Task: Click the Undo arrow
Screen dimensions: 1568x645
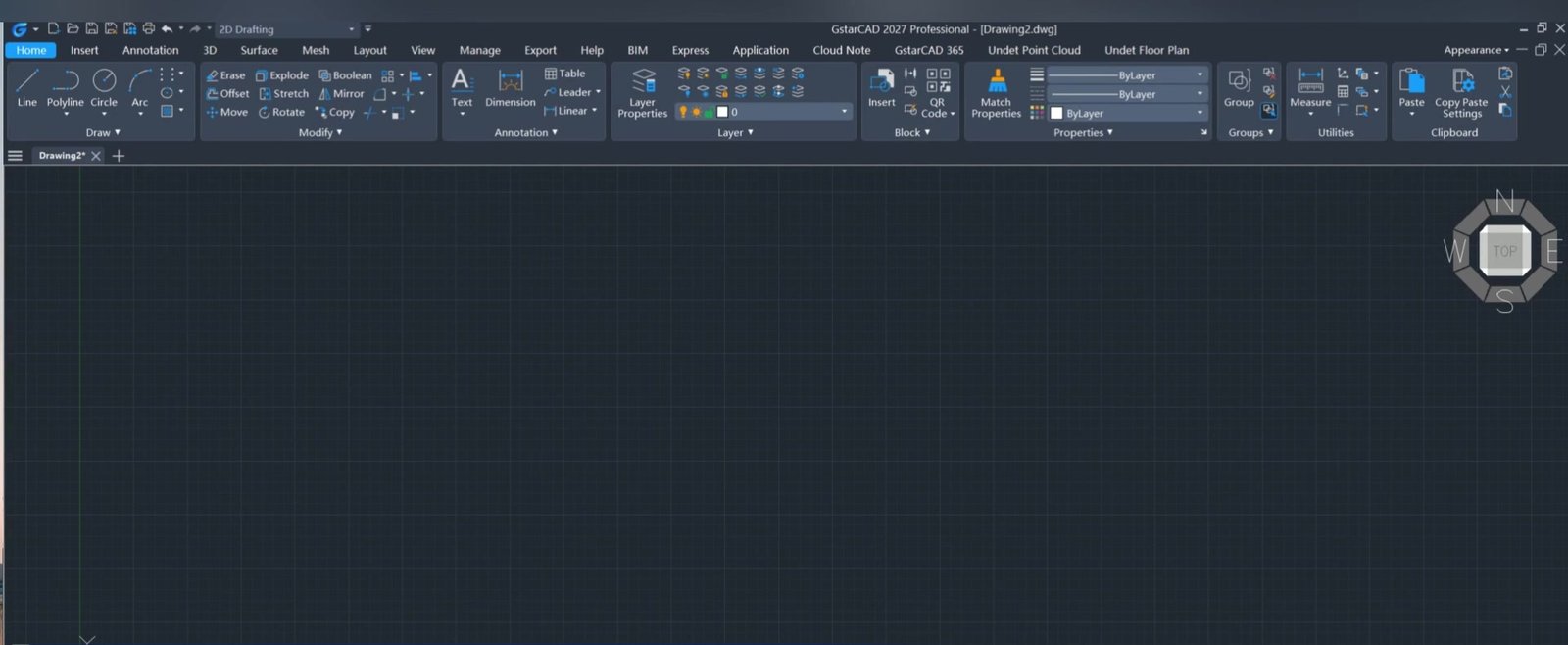Action: pyautogui.click(x=168, y=29)
